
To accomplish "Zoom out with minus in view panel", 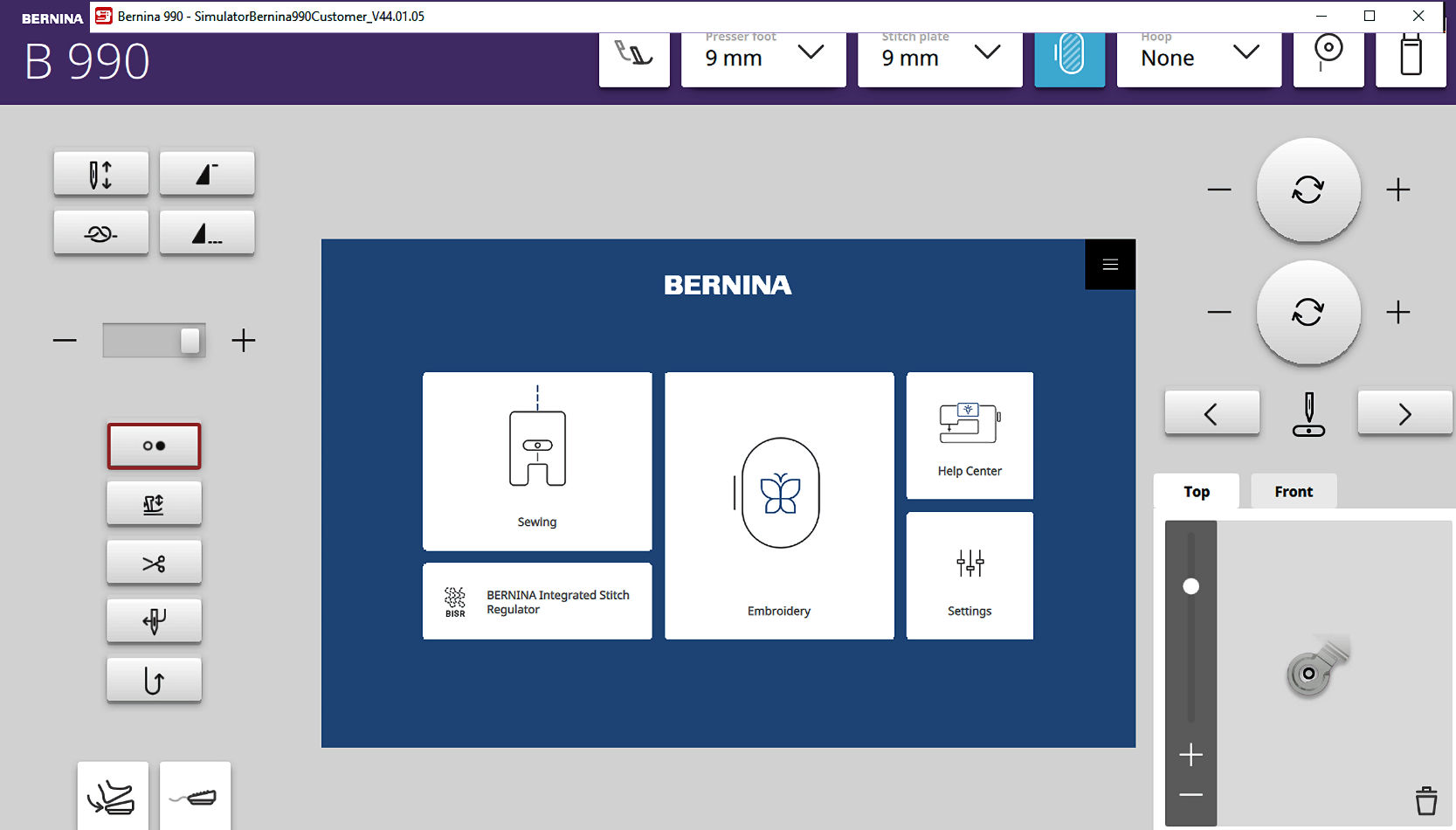I will point(1190,795).
